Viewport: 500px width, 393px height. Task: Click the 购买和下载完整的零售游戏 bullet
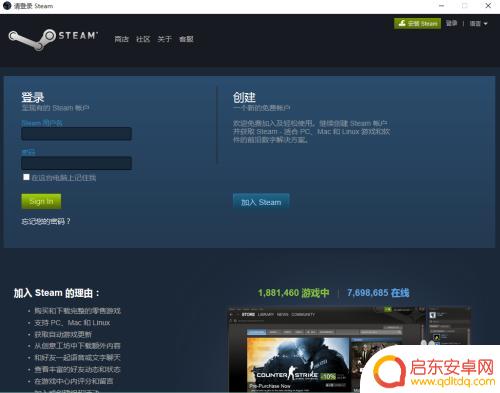point(78,311)
